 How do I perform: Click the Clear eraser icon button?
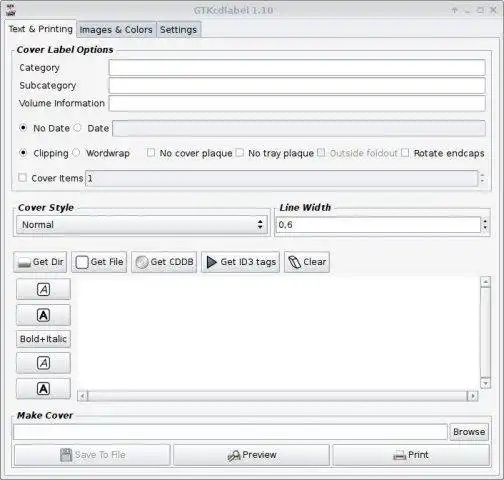click(307, 262)
